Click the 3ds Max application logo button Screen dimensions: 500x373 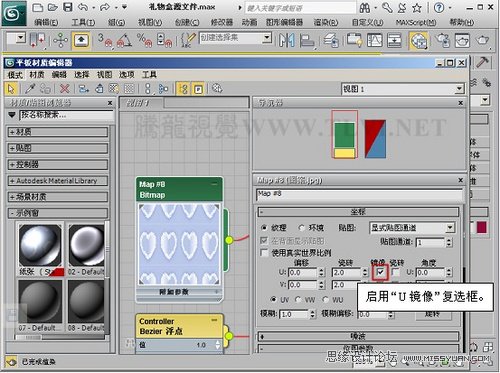pyautogui.click(x=14, y=13)
